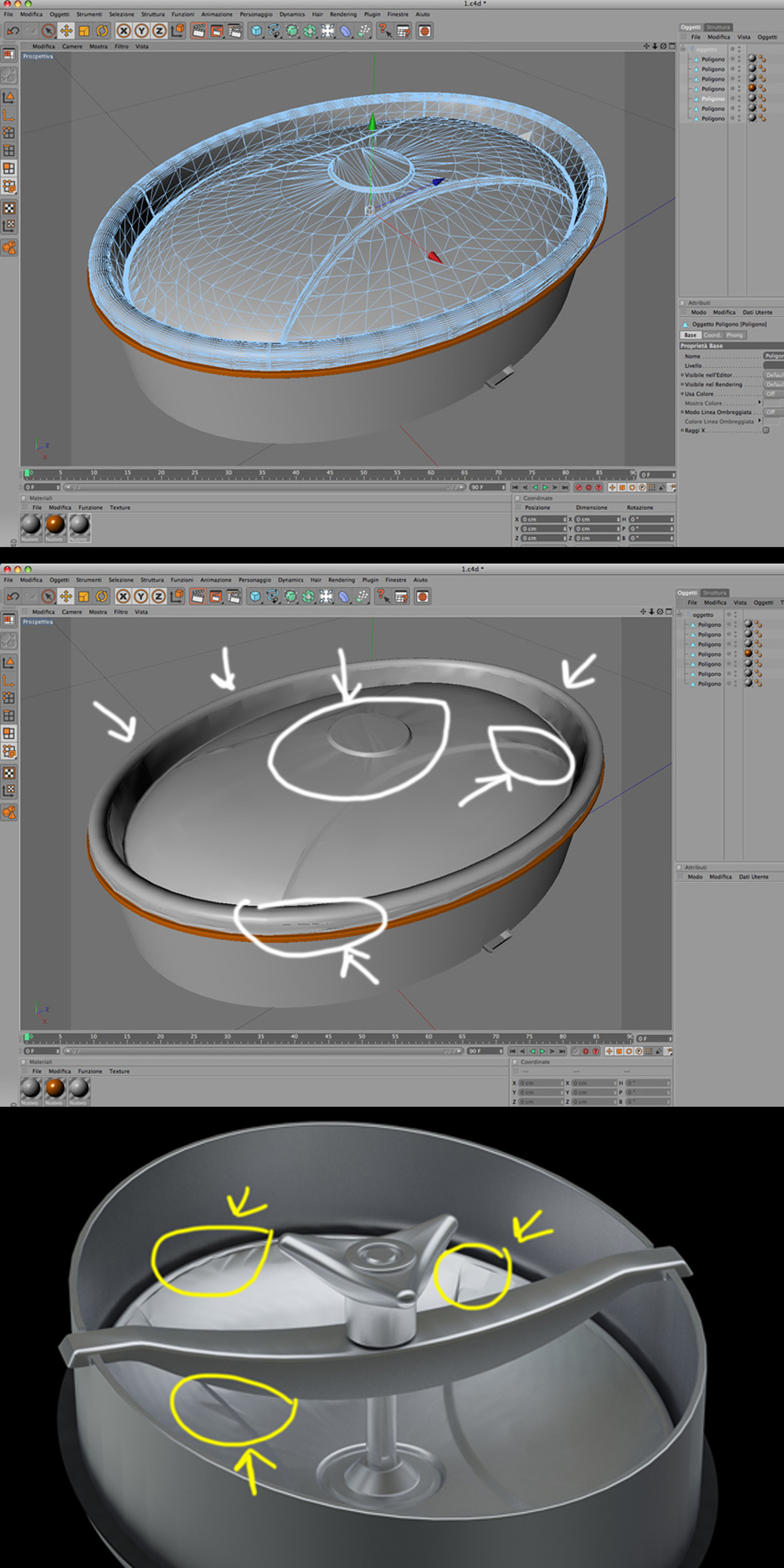Click Modo in lower window Attributi panel
784x1568 pixels.
coord(695,877)
